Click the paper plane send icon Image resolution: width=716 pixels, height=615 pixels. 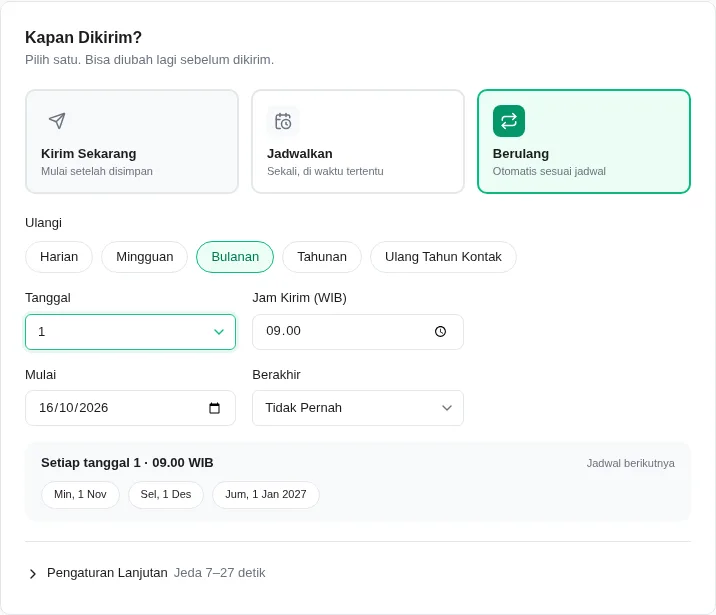[x=57, y=121]
